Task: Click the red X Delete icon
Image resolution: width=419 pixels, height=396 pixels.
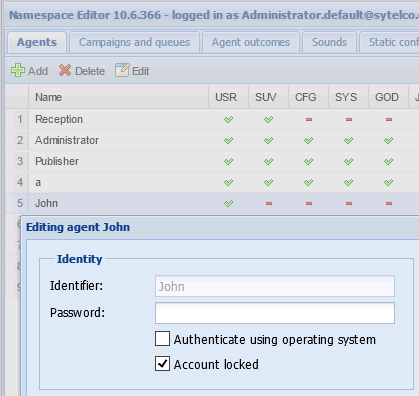Action: (x=65, y=70)
